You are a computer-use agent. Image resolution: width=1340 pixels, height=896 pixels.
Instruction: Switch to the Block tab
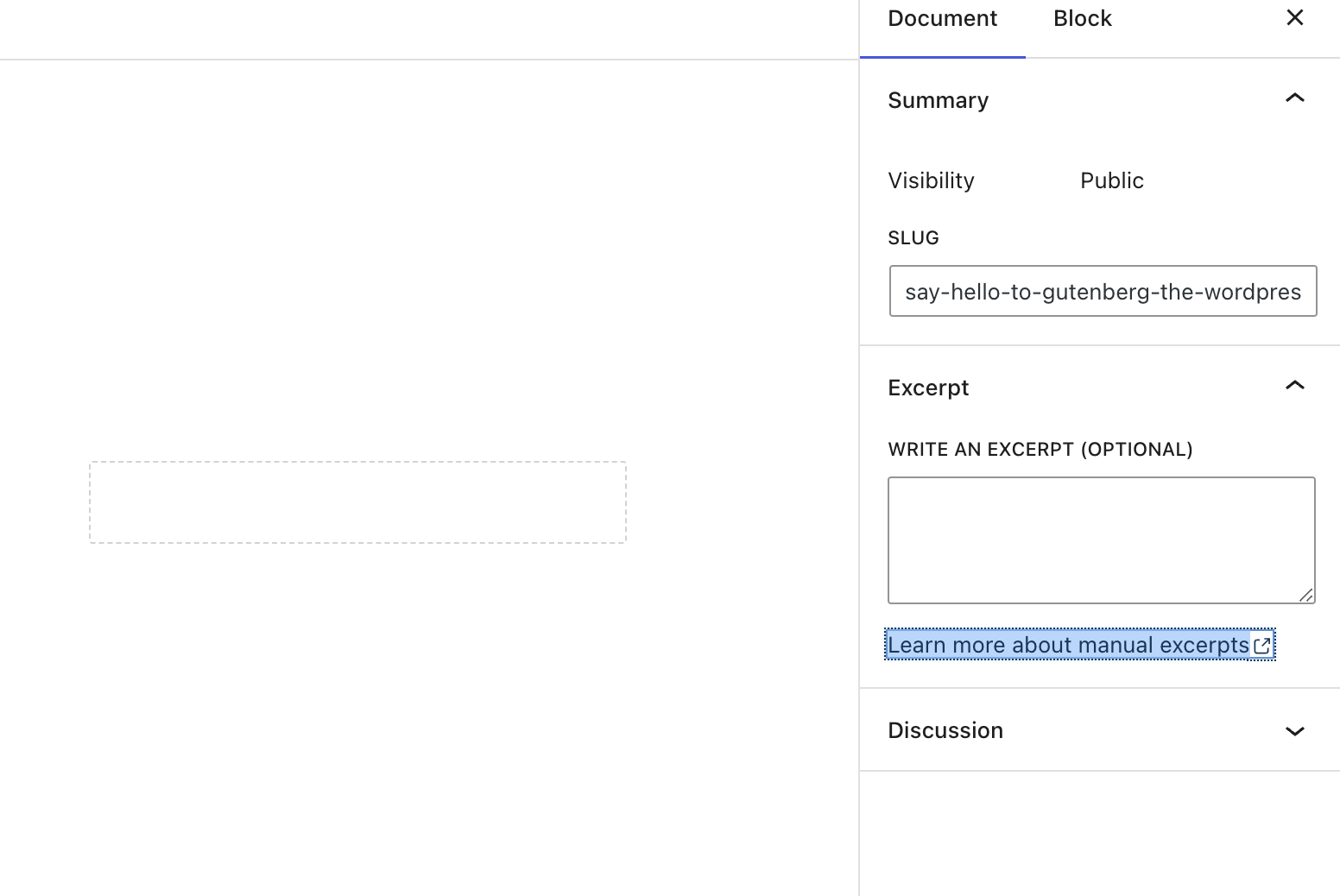click(1082, 19)
